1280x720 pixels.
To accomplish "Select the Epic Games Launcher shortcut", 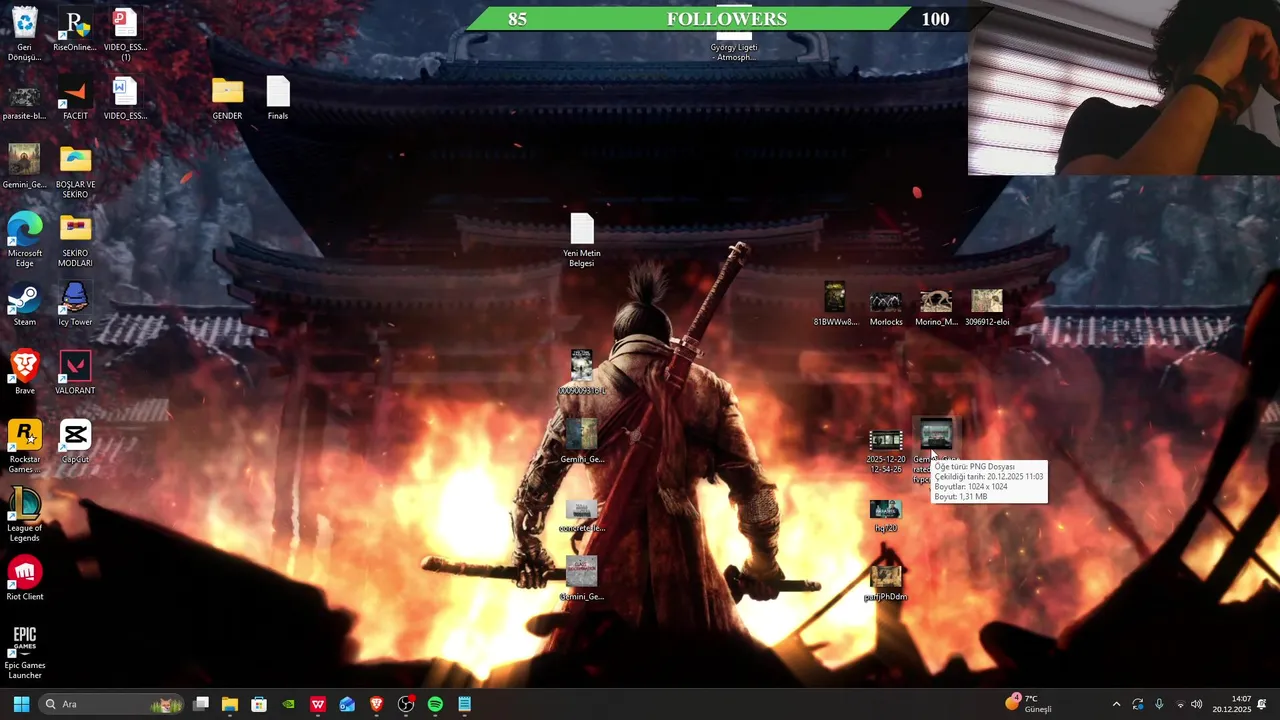I will coord(24,652).
